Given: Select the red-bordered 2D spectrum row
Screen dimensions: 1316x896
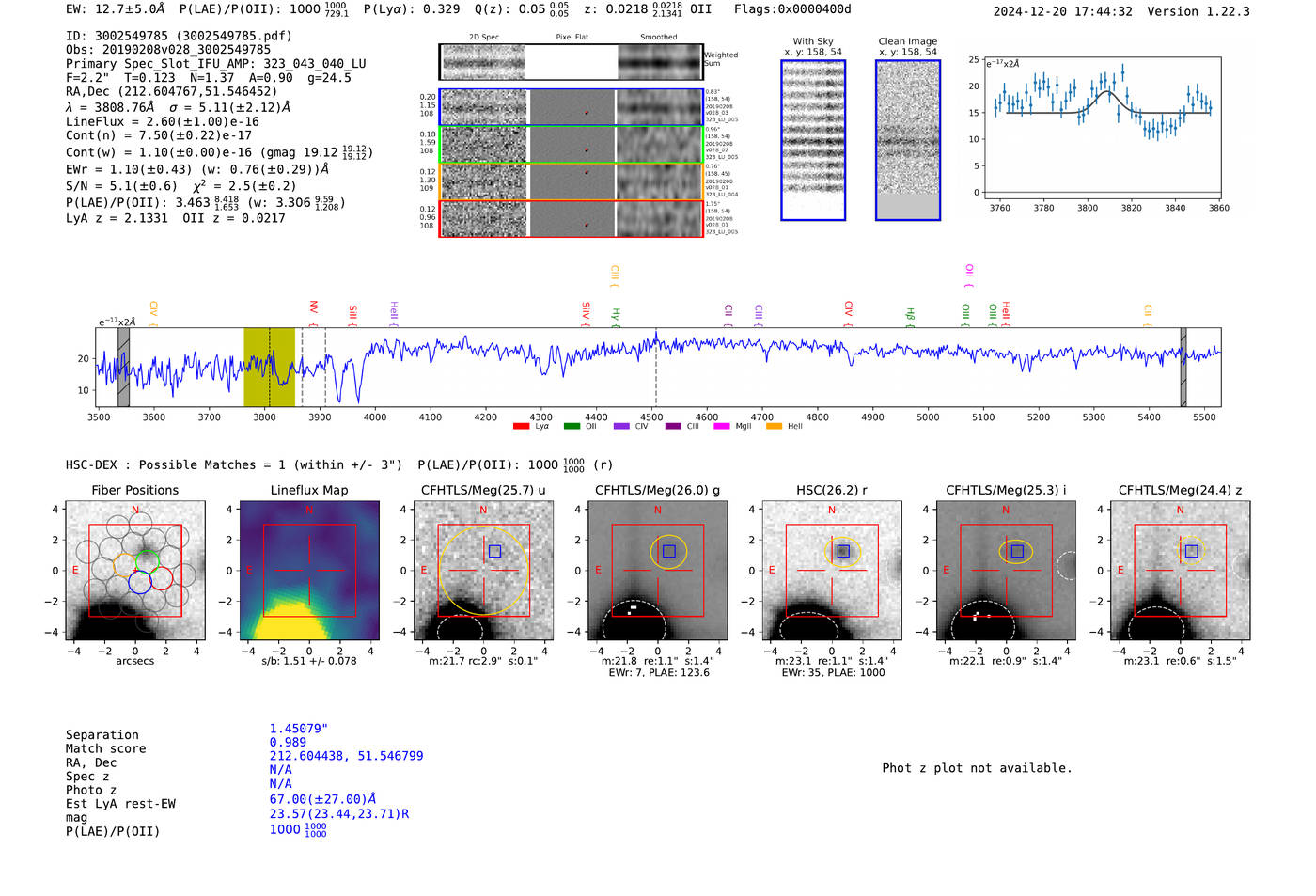Looking at the screenshot, I should coord(571,218).
